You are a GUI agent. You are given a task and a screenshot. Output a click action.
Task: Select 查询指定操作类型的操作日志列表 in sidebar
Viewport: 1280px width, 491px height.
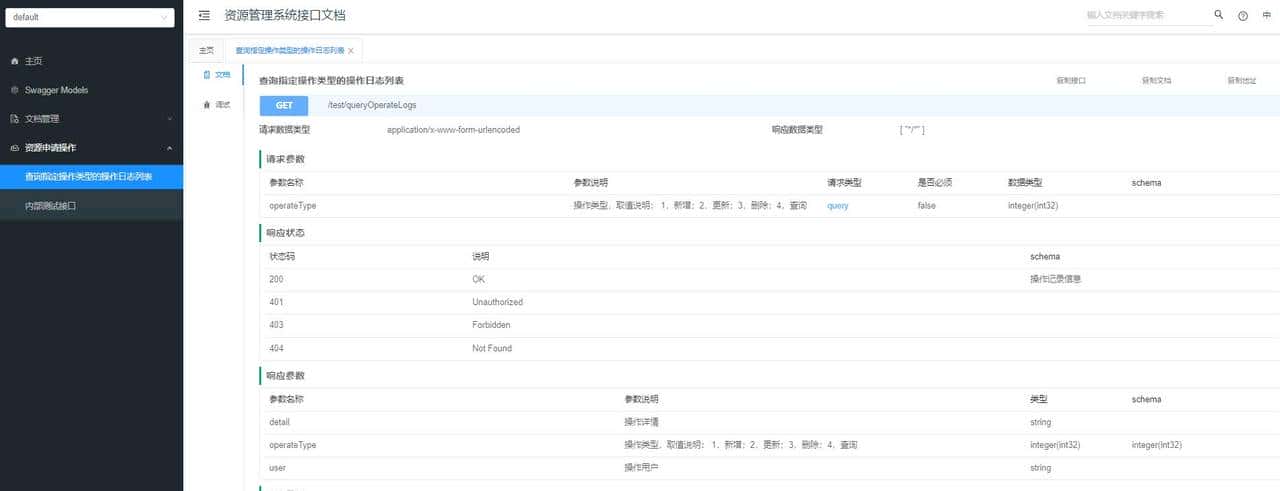click(x=91, y=177)
